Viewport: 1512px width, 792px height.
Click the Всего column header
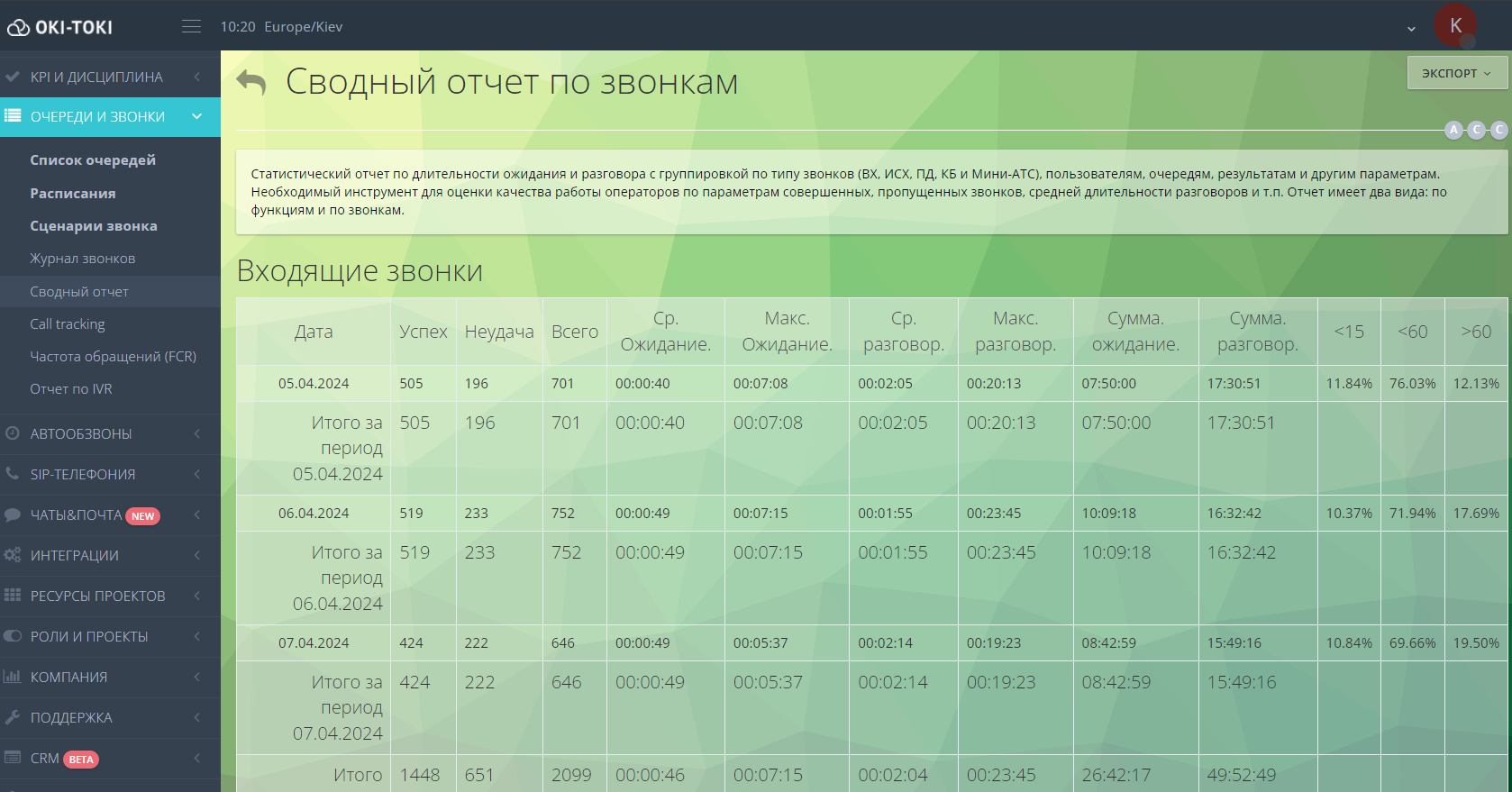pos(575,332)
